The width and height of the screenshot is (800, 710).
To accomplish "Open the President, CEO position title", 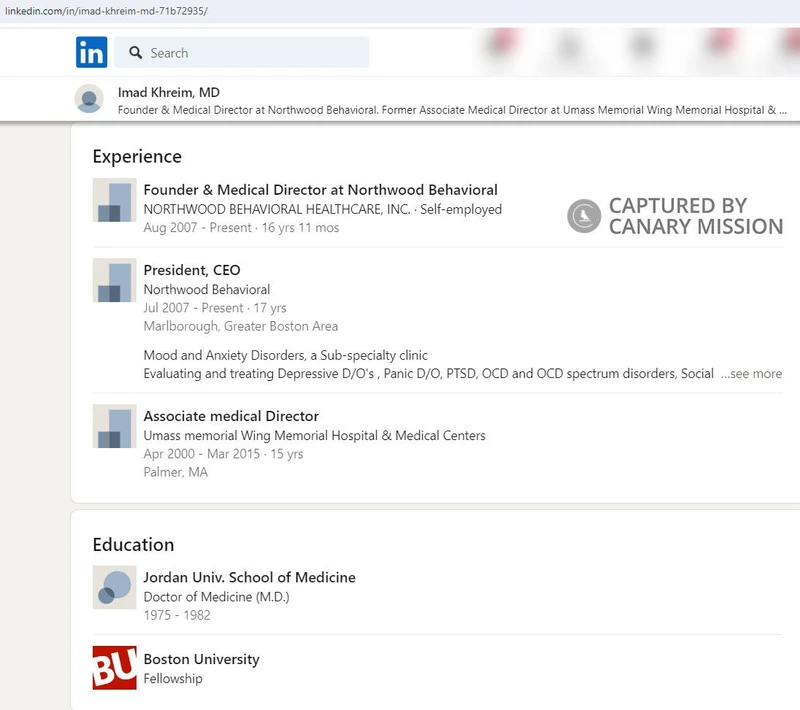I will tap(192, 270).
